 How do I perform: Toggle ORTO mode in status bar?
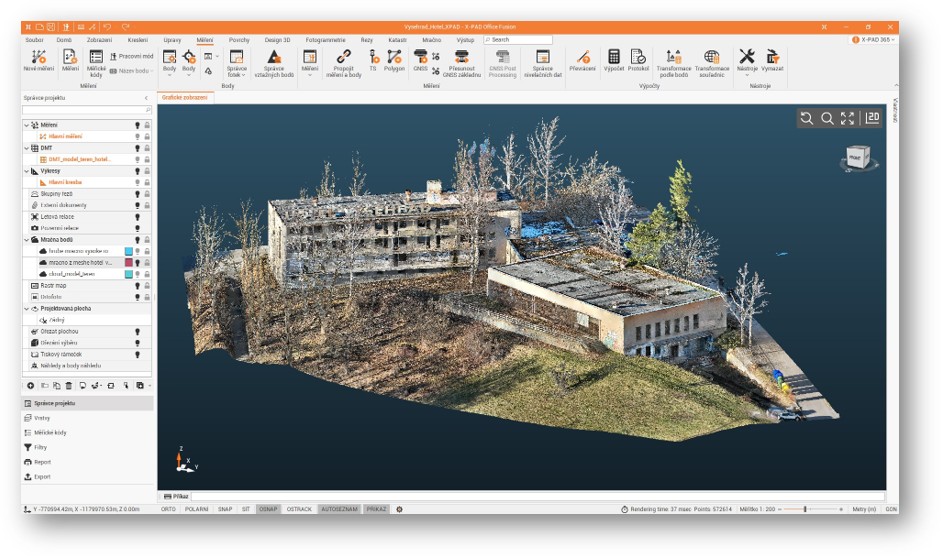pyautogui.click(x=168, y=509)
